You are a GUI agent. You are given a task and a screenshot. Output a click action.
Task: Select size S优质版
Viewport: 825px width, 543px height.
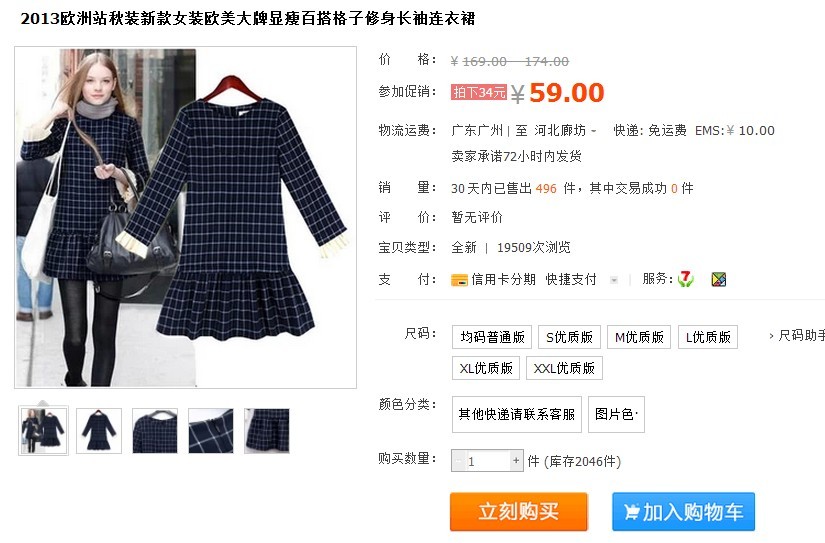569,337
